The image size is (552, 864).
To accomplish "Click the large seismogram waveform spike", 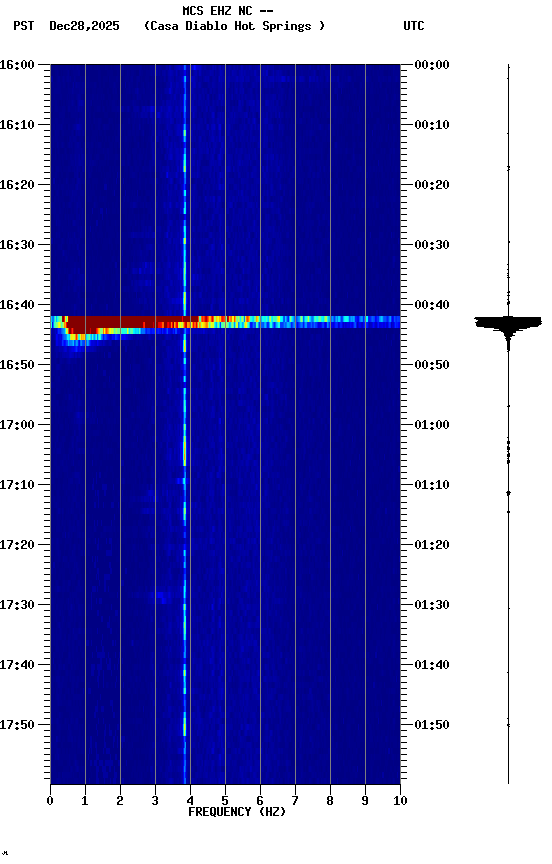I will pyautogui.click(x=508, y=325).
